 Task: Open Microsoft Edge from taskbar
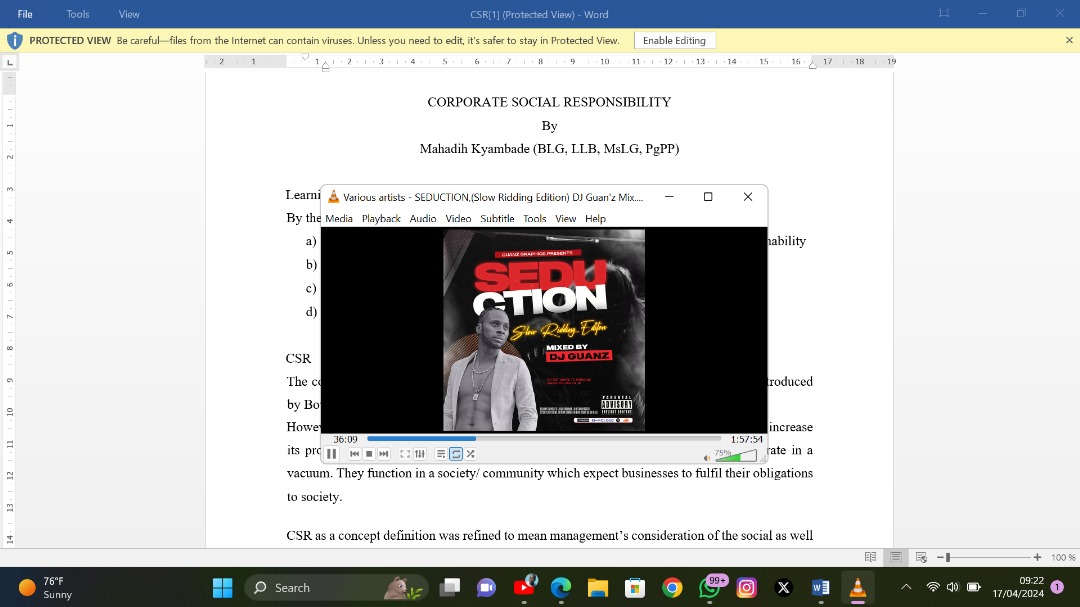(x=561, y=588)
